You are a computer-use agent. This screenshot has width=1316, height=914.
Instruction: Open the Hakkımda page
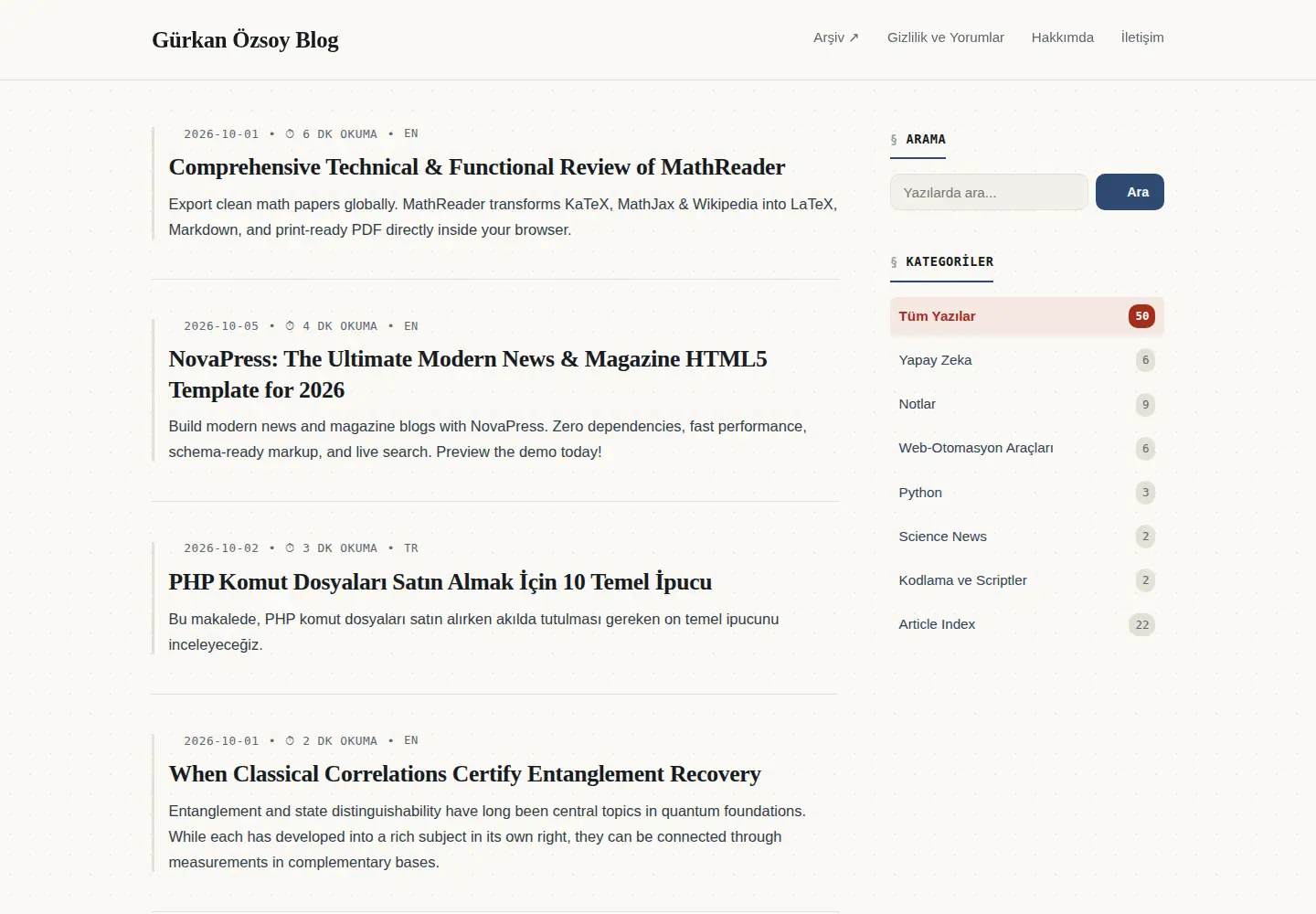click(1062, 37)
